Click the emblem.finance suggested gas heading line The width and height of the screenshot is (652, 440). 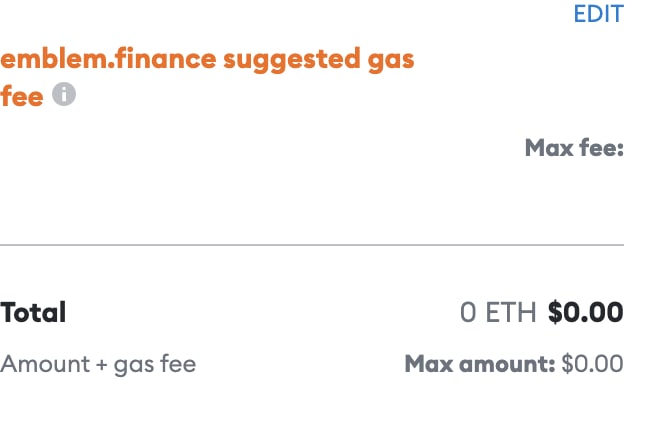207,60
